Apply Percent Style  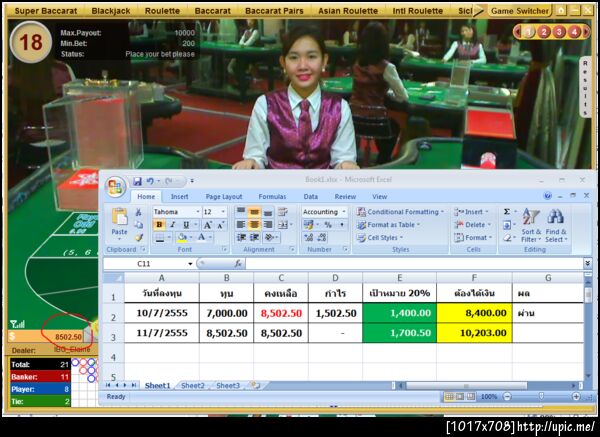[328, 225]
